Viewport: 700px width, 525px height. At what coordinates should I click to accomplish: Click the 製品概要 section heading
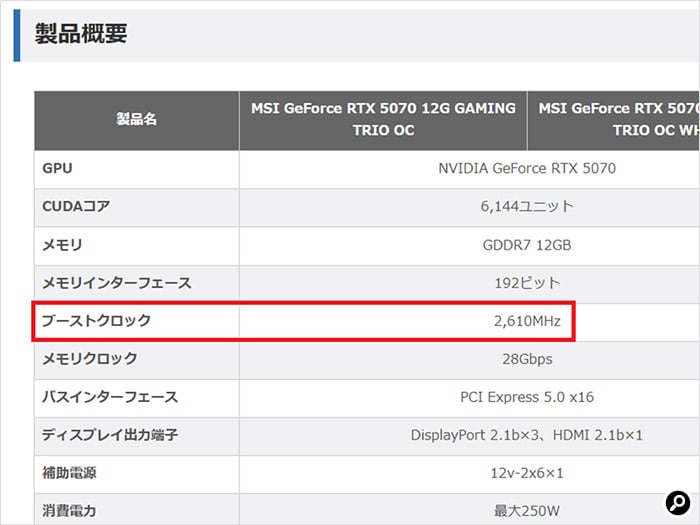[81, 34]
